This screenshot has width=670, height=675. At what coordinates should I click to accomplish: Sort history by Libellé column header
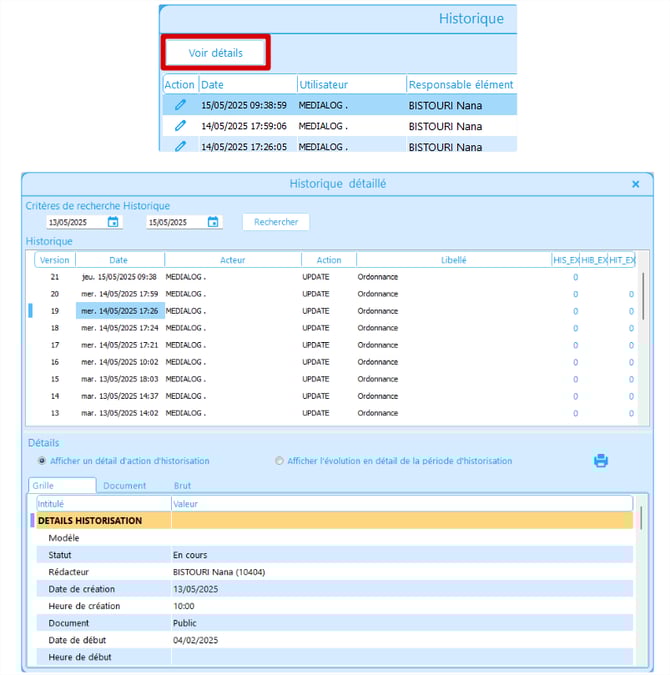453,260
